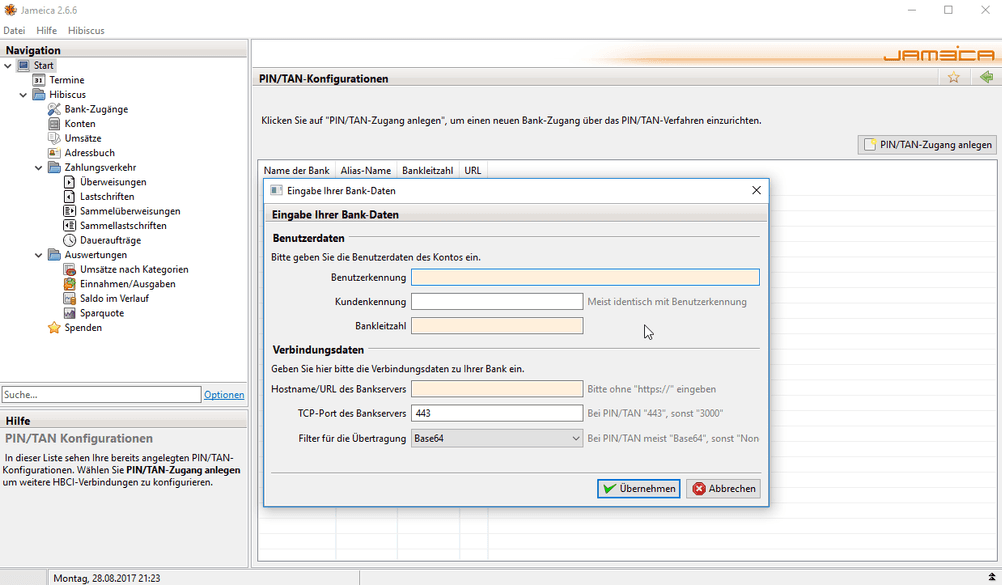The width and height of the screenshot is (1002, 585).
Task: Click the Zahlungsverkehr folder icon
Action: coord(54,168)
